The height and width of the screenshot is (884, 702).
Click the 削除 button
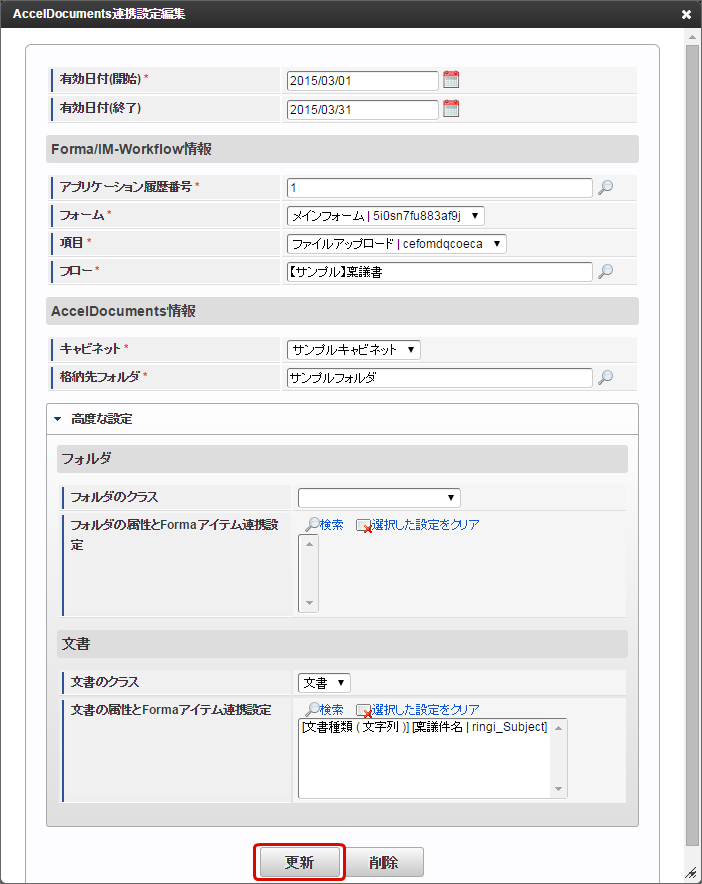click(x=384, y=862)
